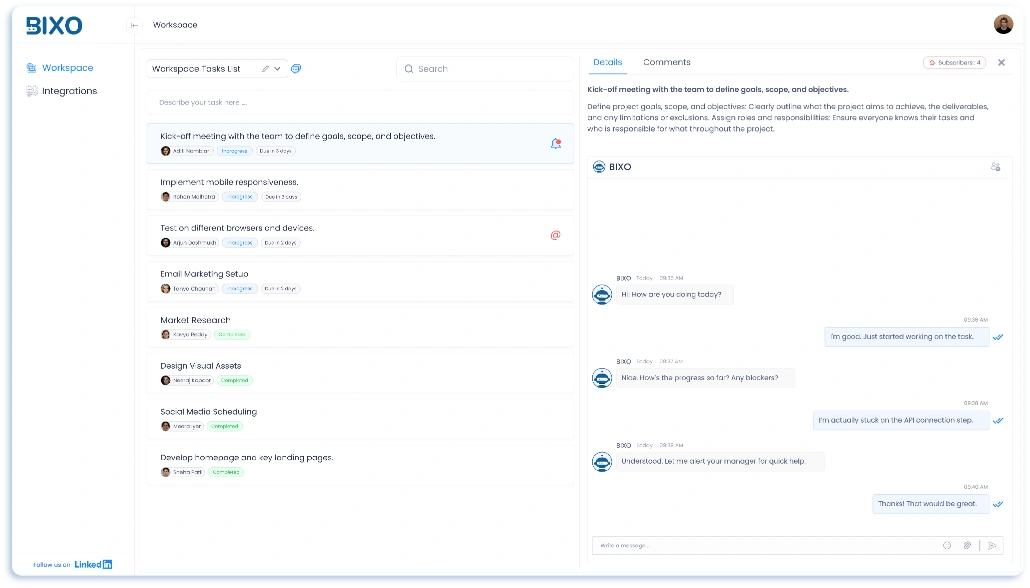
Task: Open the emoji picker in chat
Action: 946,545
